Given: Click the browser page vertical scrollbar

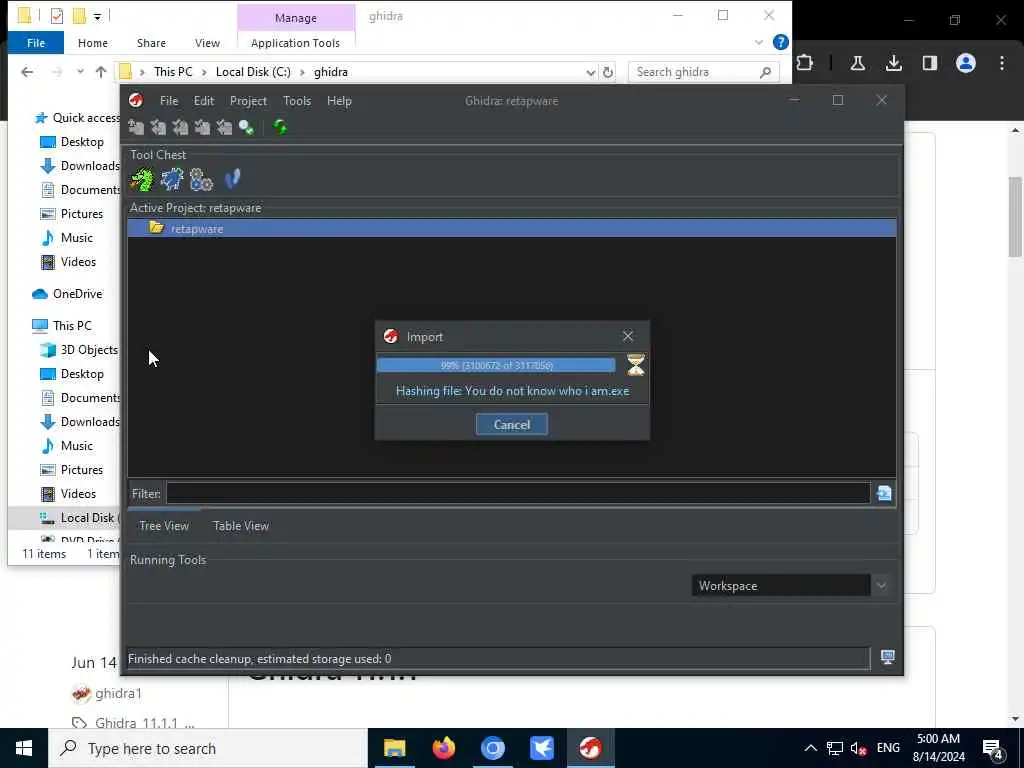Looking at the screenshot, I should pyautogui.click(x=1016, y=217).
